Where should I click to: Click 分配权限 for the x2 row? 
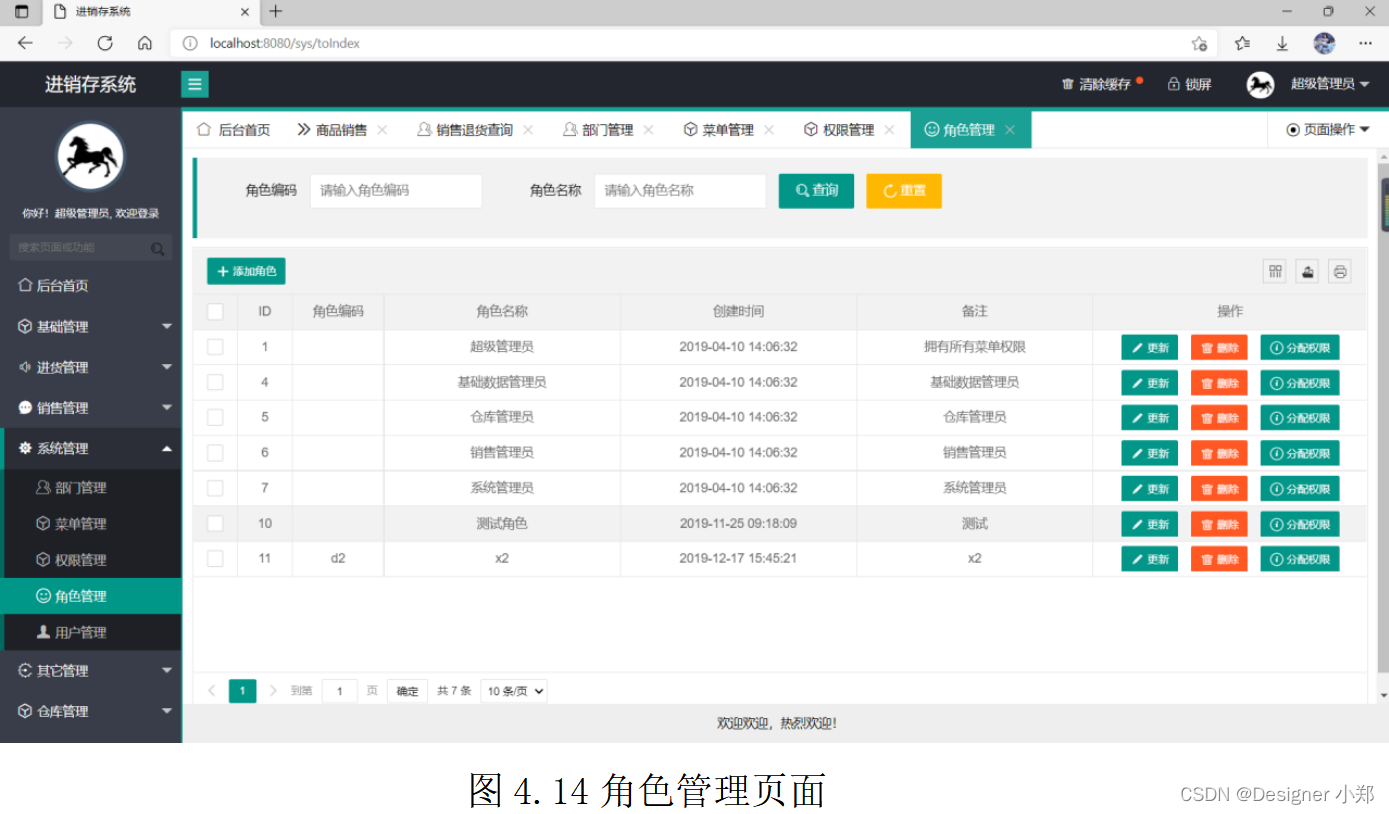1300,559
